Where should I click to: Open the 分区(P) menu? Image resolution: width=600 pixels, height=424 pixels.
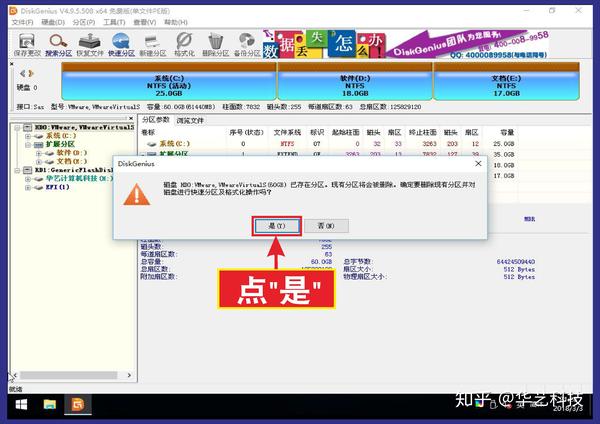click(83, 22)
